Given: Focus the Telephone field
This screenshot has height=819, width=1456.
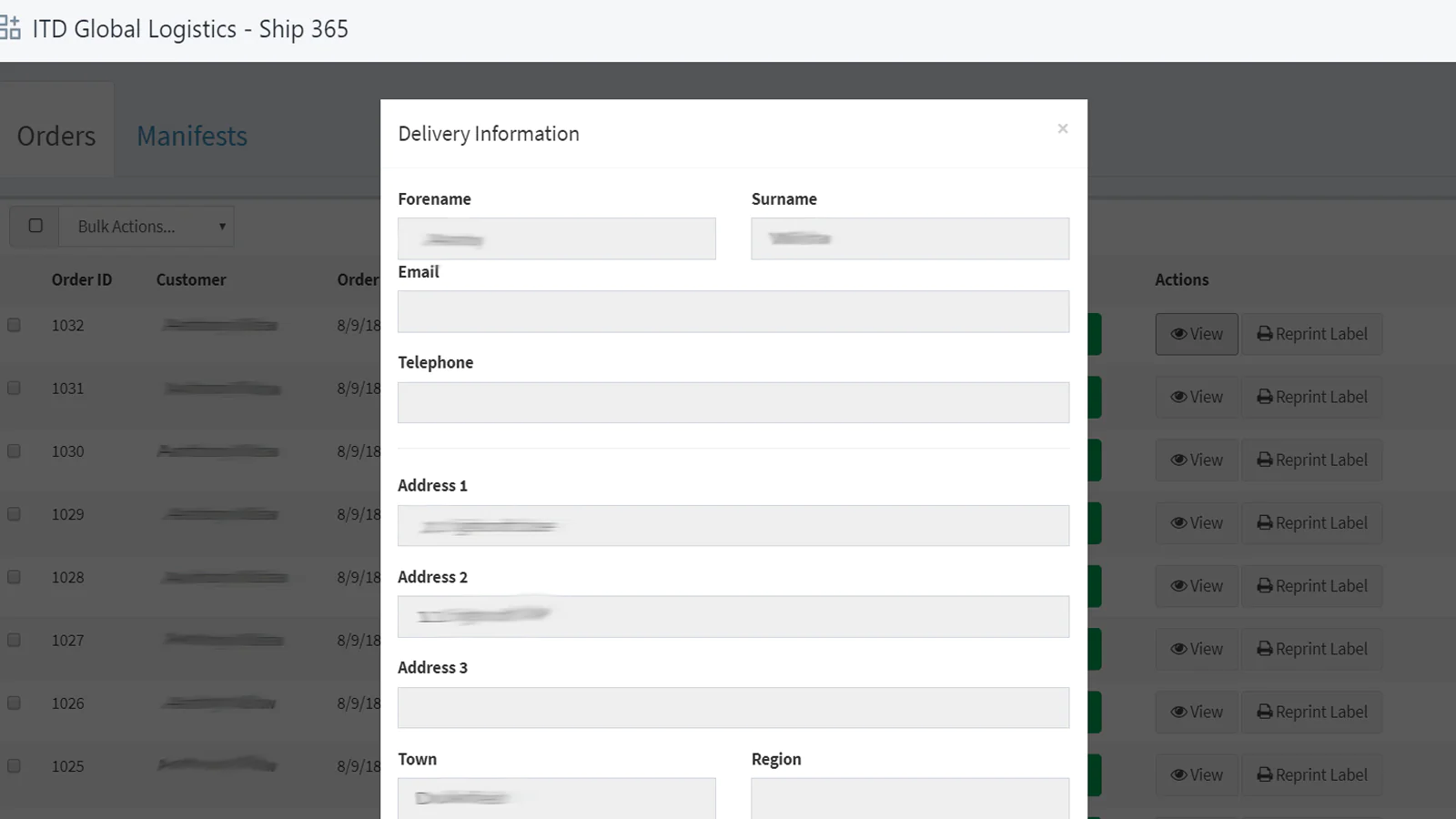Looking at the screenshot, I should (733, 402).
